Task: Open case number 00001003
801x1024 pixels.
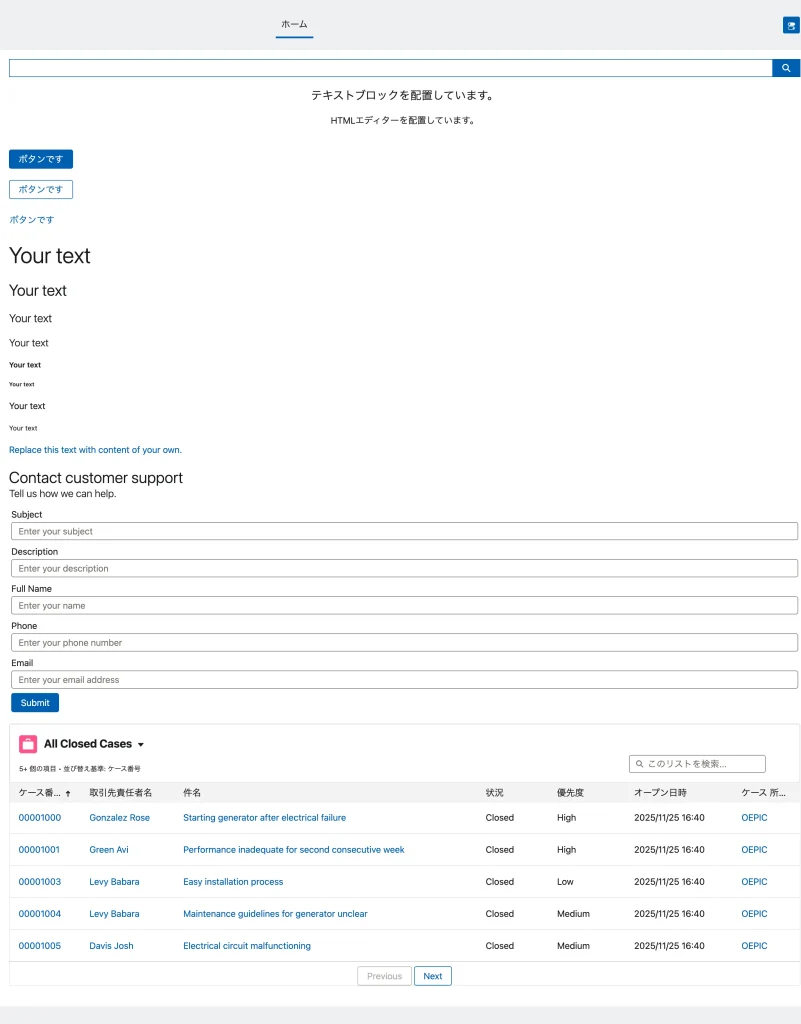Action: [x=40, y=882]
